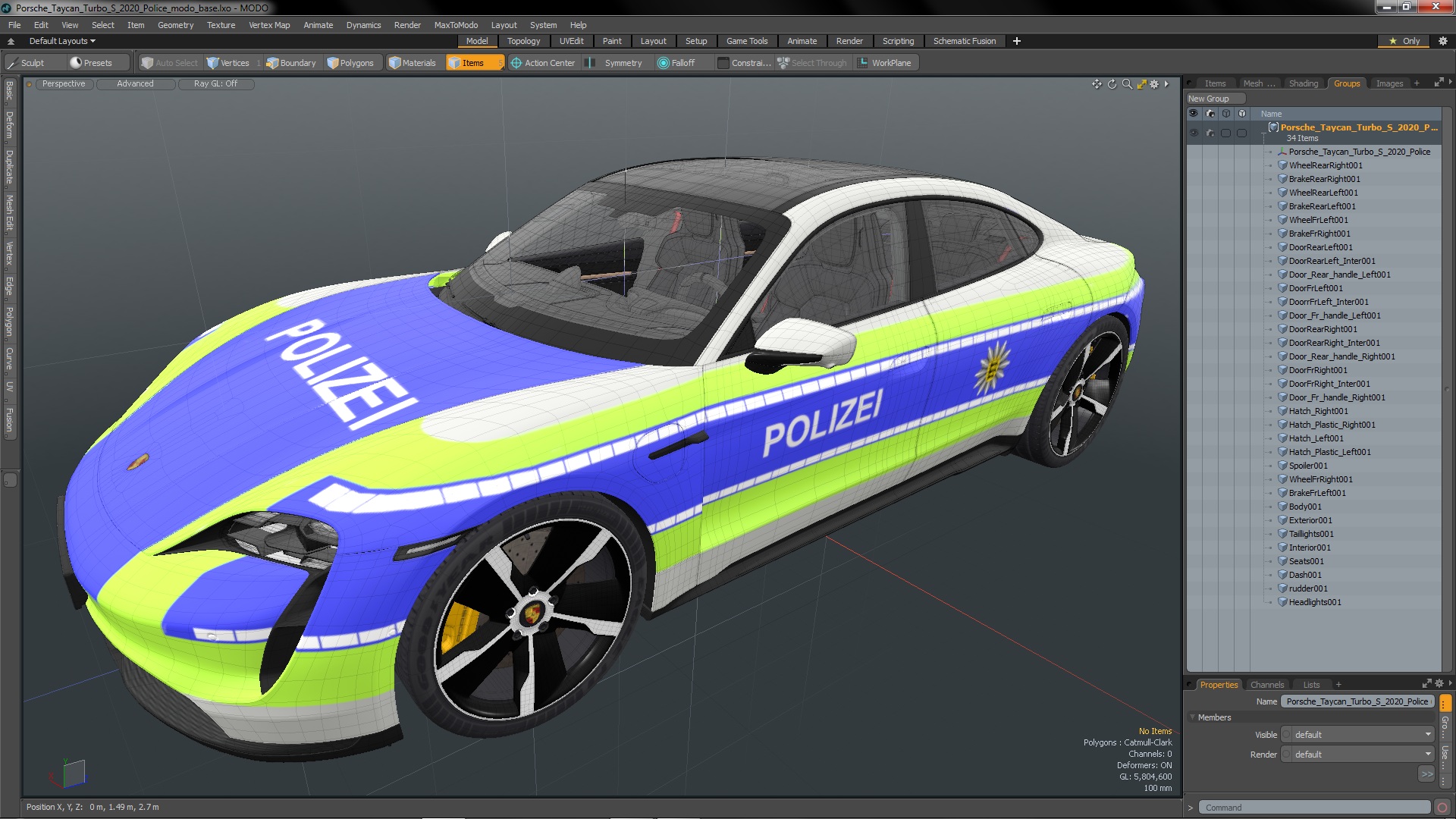Open layout settings gear at top right

coord(1442,41)
